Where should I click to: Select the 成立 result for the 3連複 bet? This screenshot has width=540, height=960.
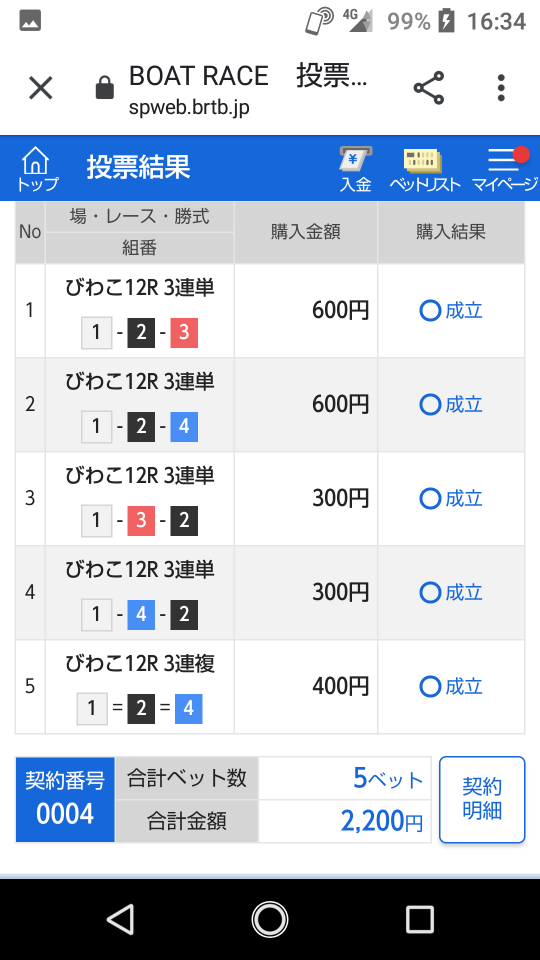click(x=451, y=687)
